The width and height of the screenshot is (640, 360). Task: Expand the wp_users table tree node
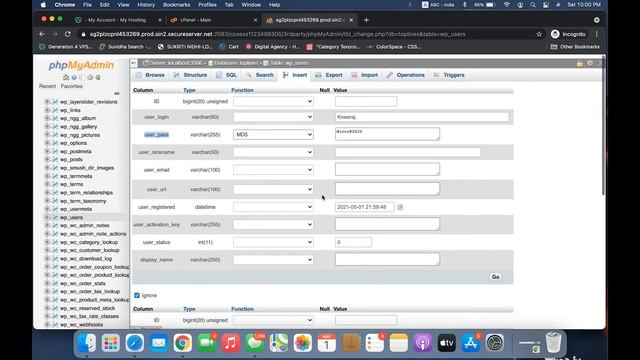pyautogui.click(x=47, y=217)
